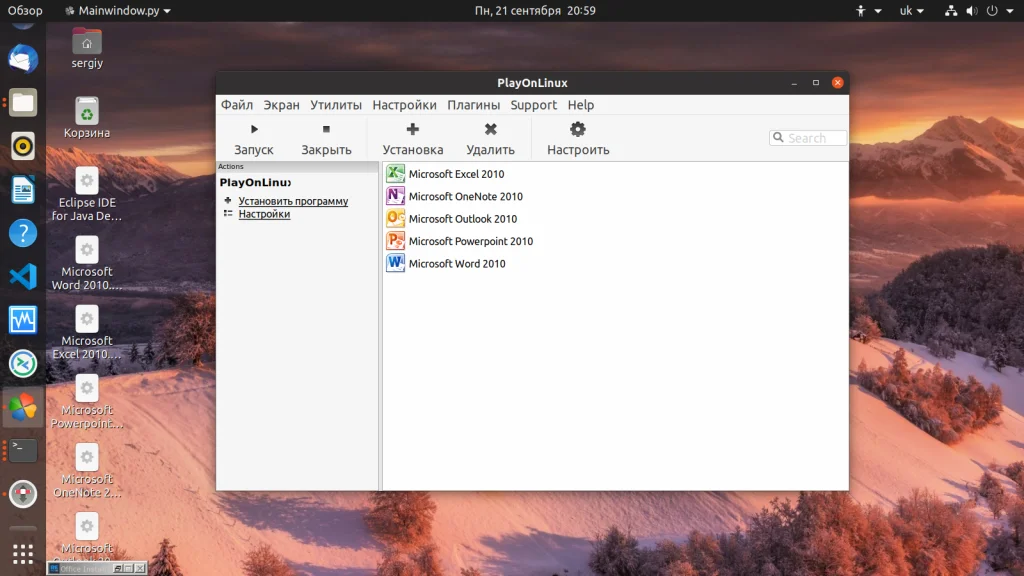The image size is (1024, 576).
Task: Open Help from the dock
Action: (23, 233)
